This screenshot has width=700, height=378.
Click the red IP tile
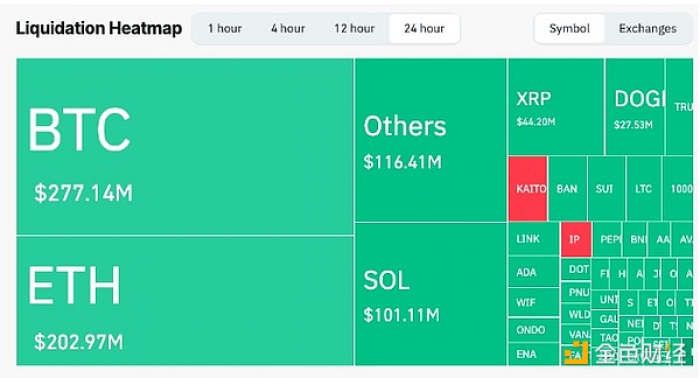(576, 239)
